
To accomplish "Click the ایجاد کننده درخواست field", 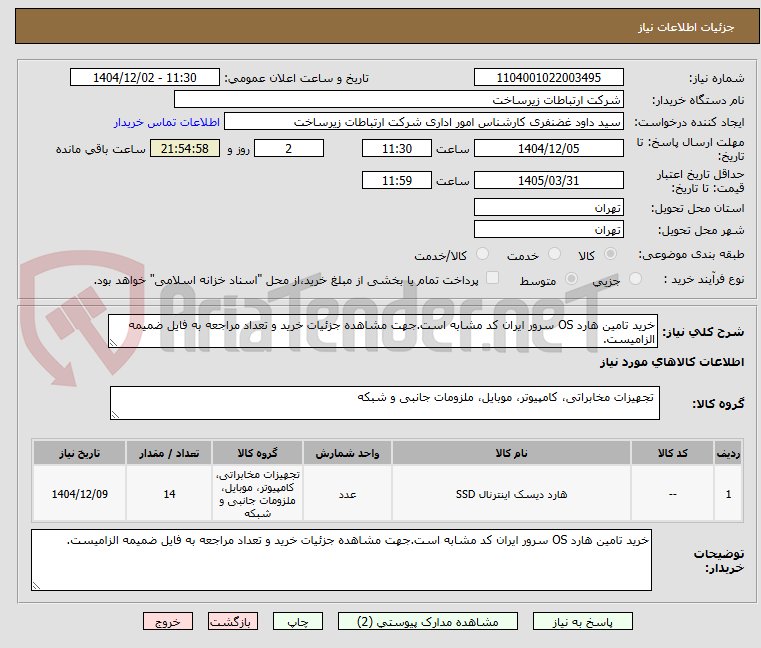I will pos(424,122).
